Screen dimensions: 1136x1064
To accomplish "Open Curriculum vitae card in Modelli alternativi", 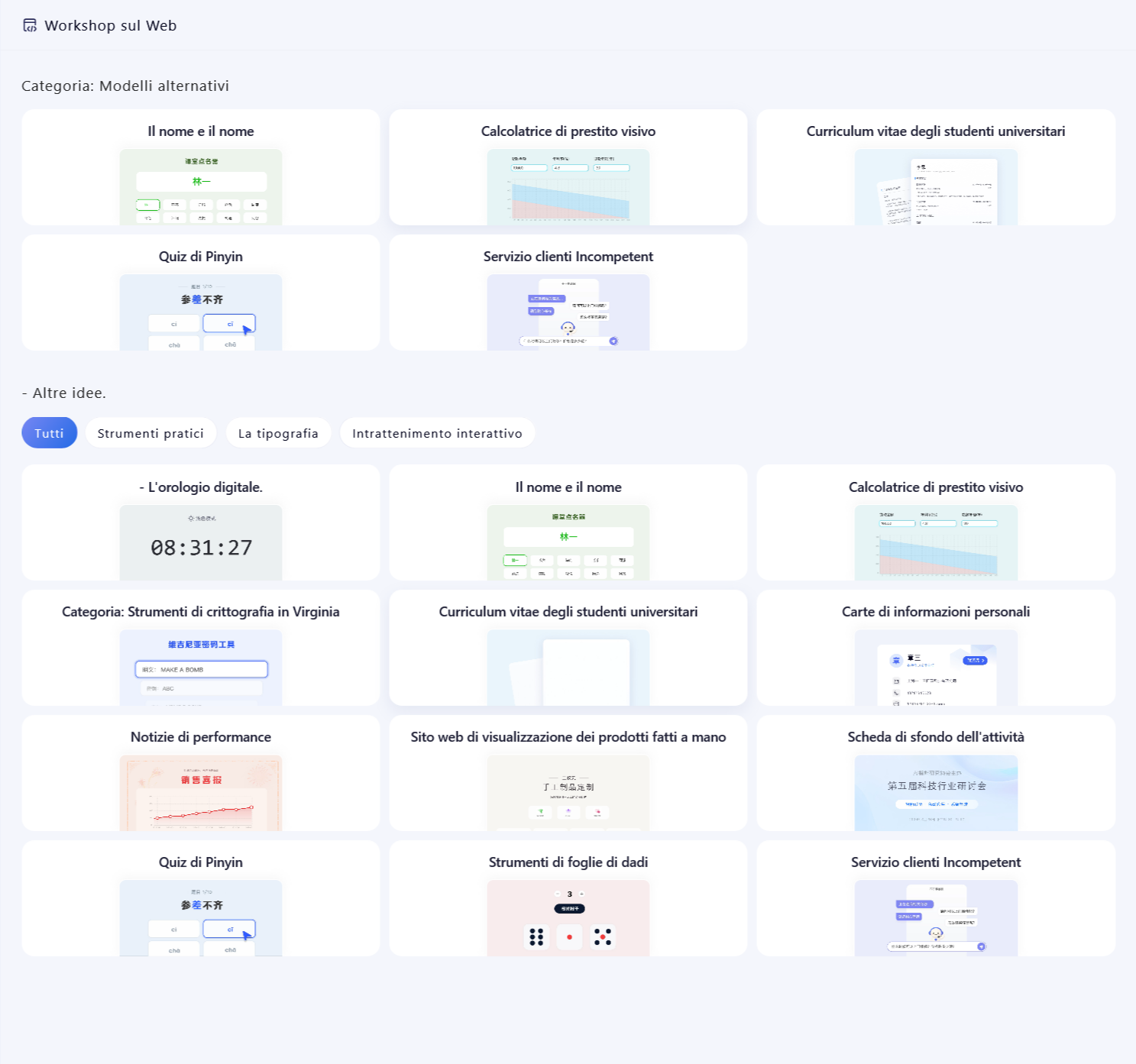I will [x=936, y=167].
